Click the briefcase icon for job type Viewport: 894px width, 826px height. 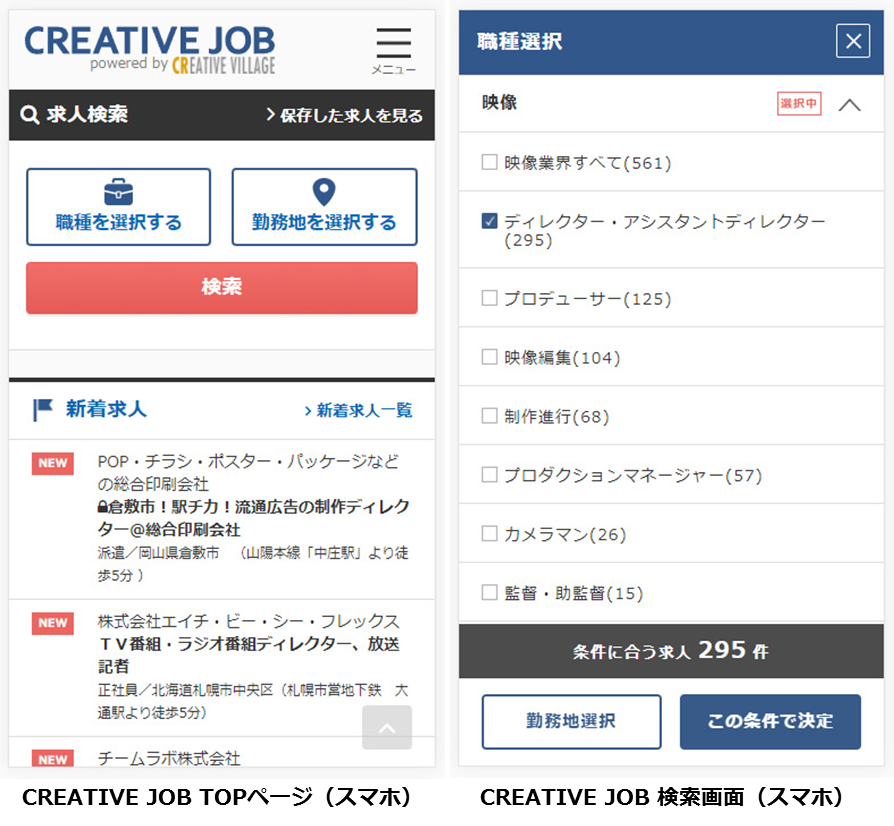point(119,192)
